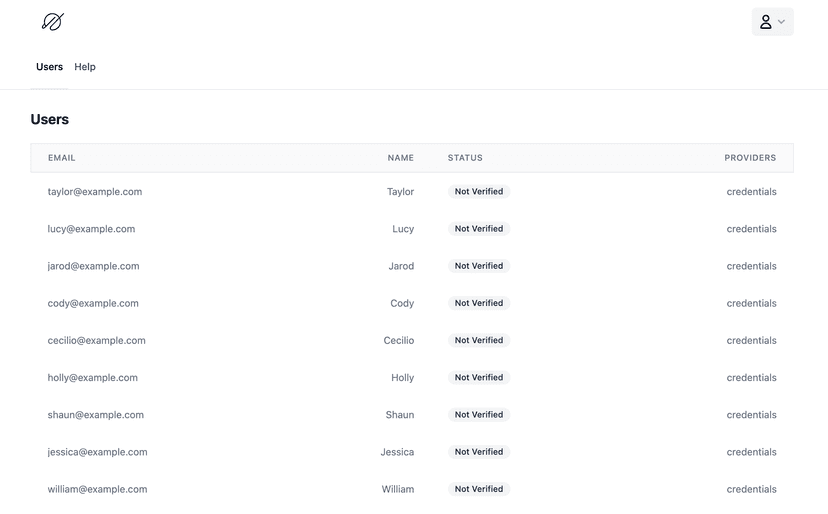Click the Not Verified badge for Taylor
Screen dimensions: 828x514
click(x=479, y=192)
